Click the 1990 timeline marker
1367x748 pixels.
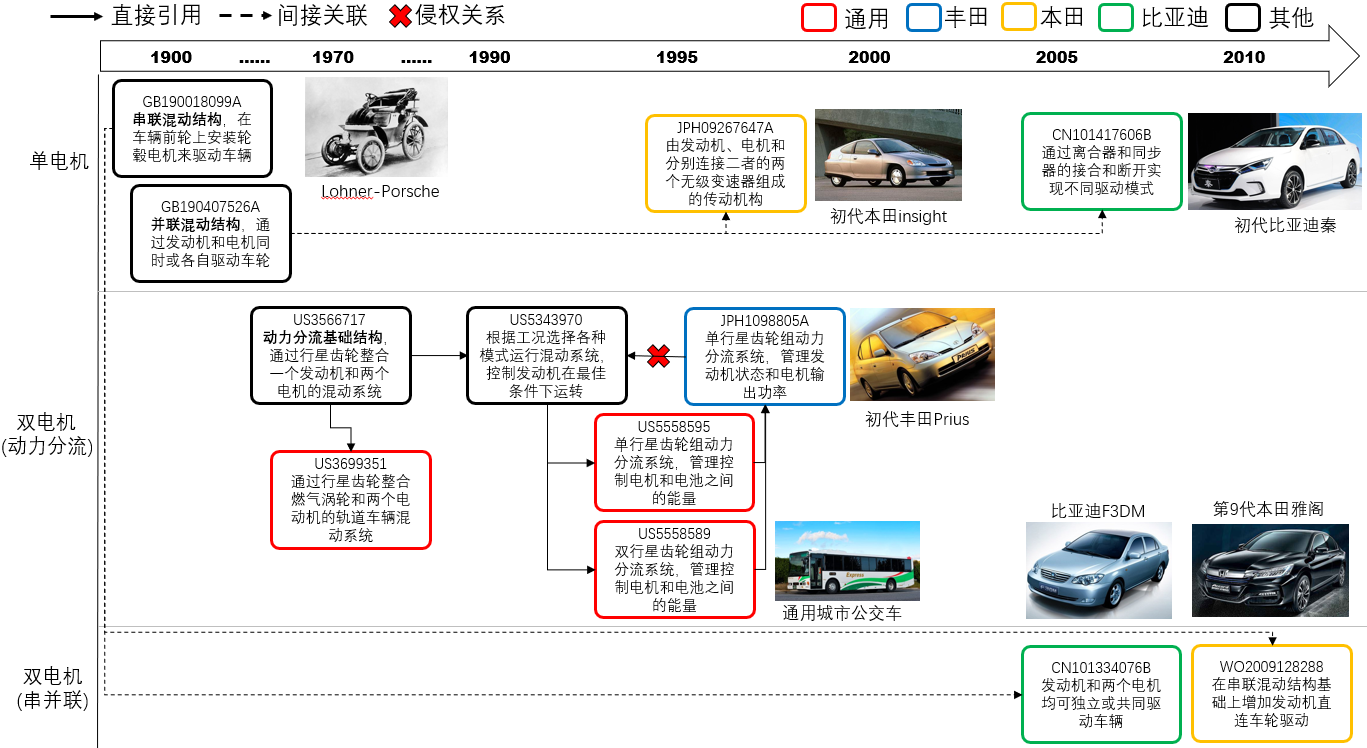(489, 58)
